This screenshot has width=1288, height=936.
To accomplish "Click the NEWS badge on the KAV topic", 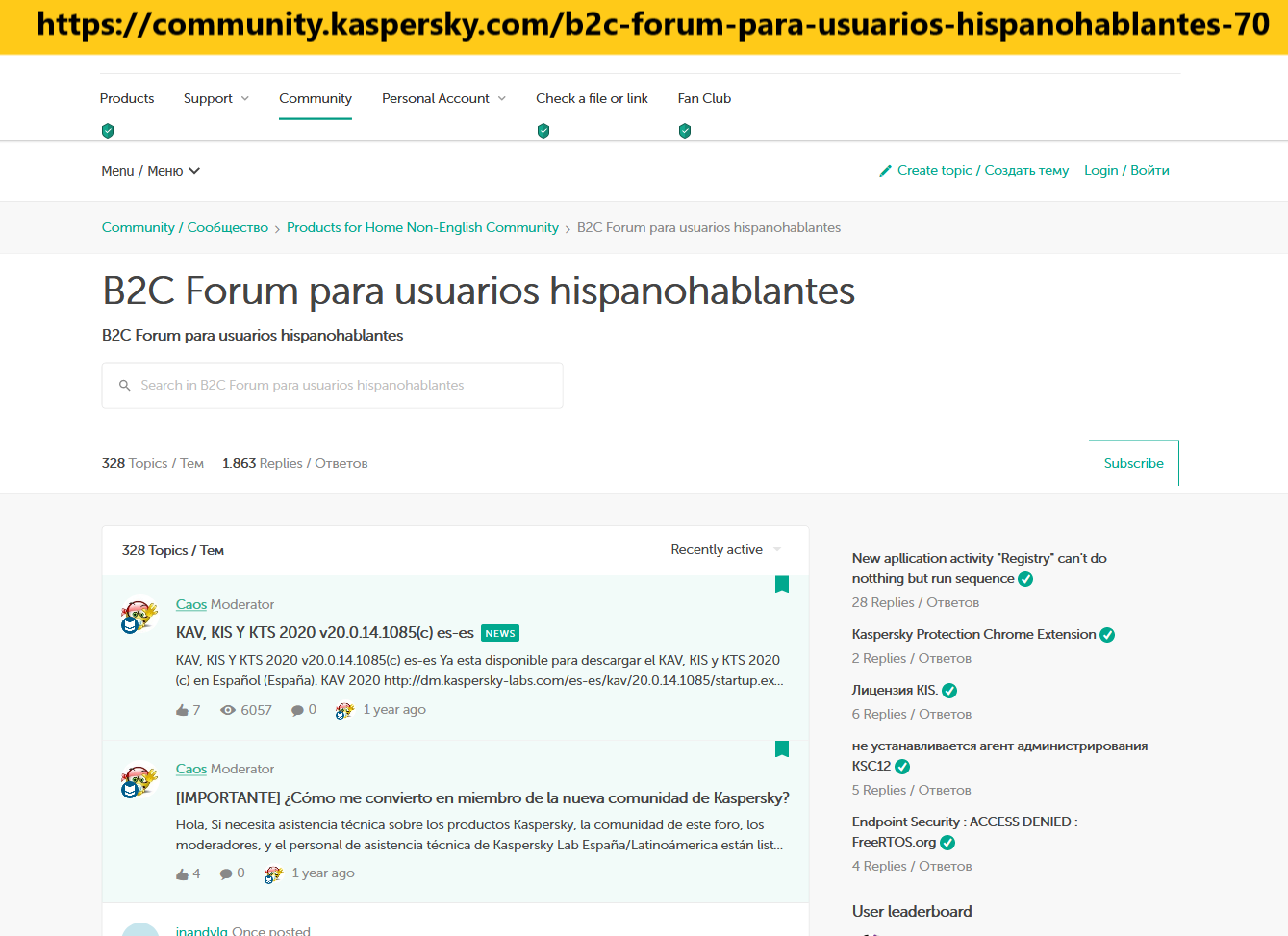I will point(500,633).
